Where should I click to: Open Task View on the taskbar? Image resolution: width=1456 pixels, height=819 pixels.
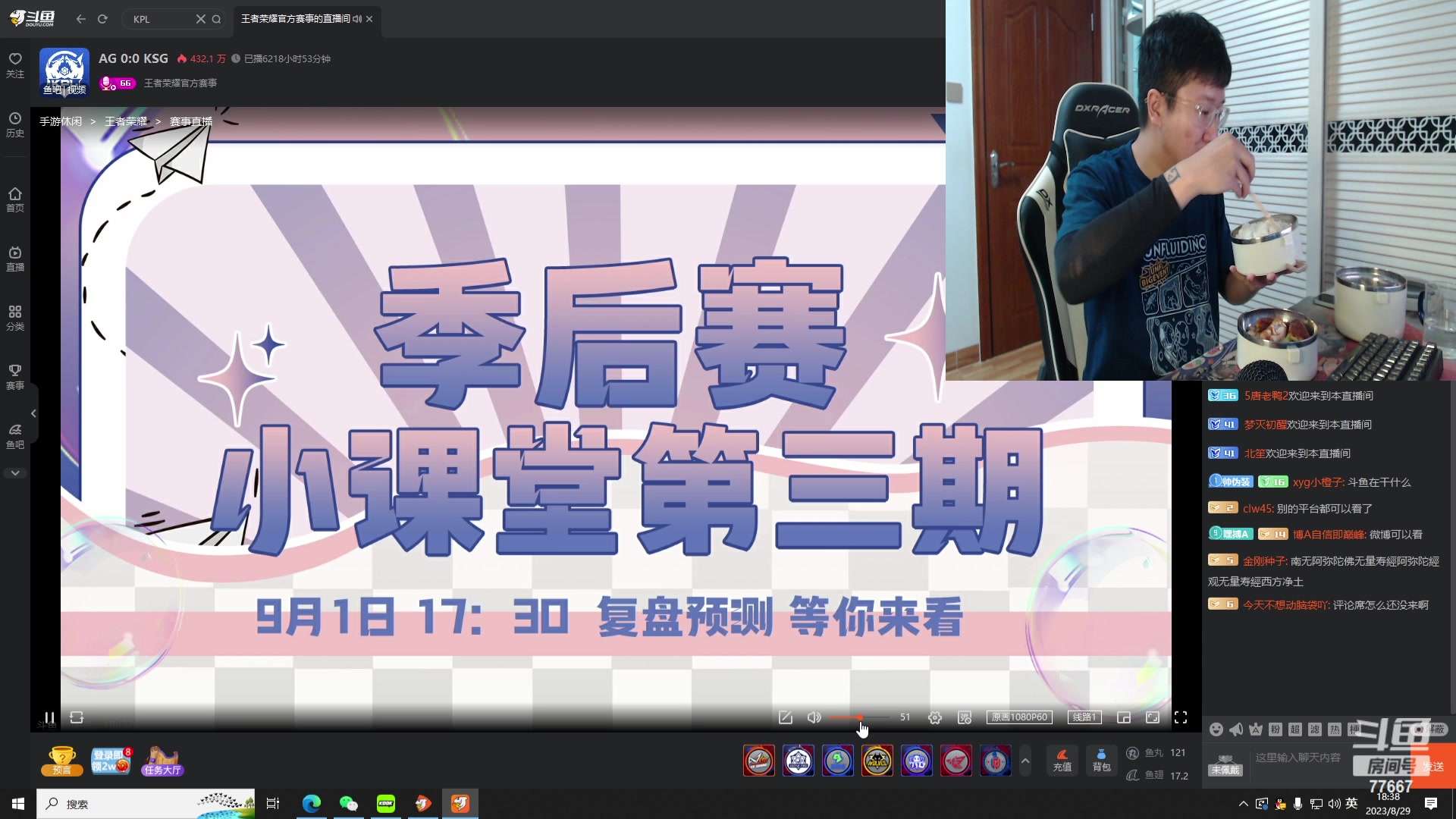click(x=273, y=804)
